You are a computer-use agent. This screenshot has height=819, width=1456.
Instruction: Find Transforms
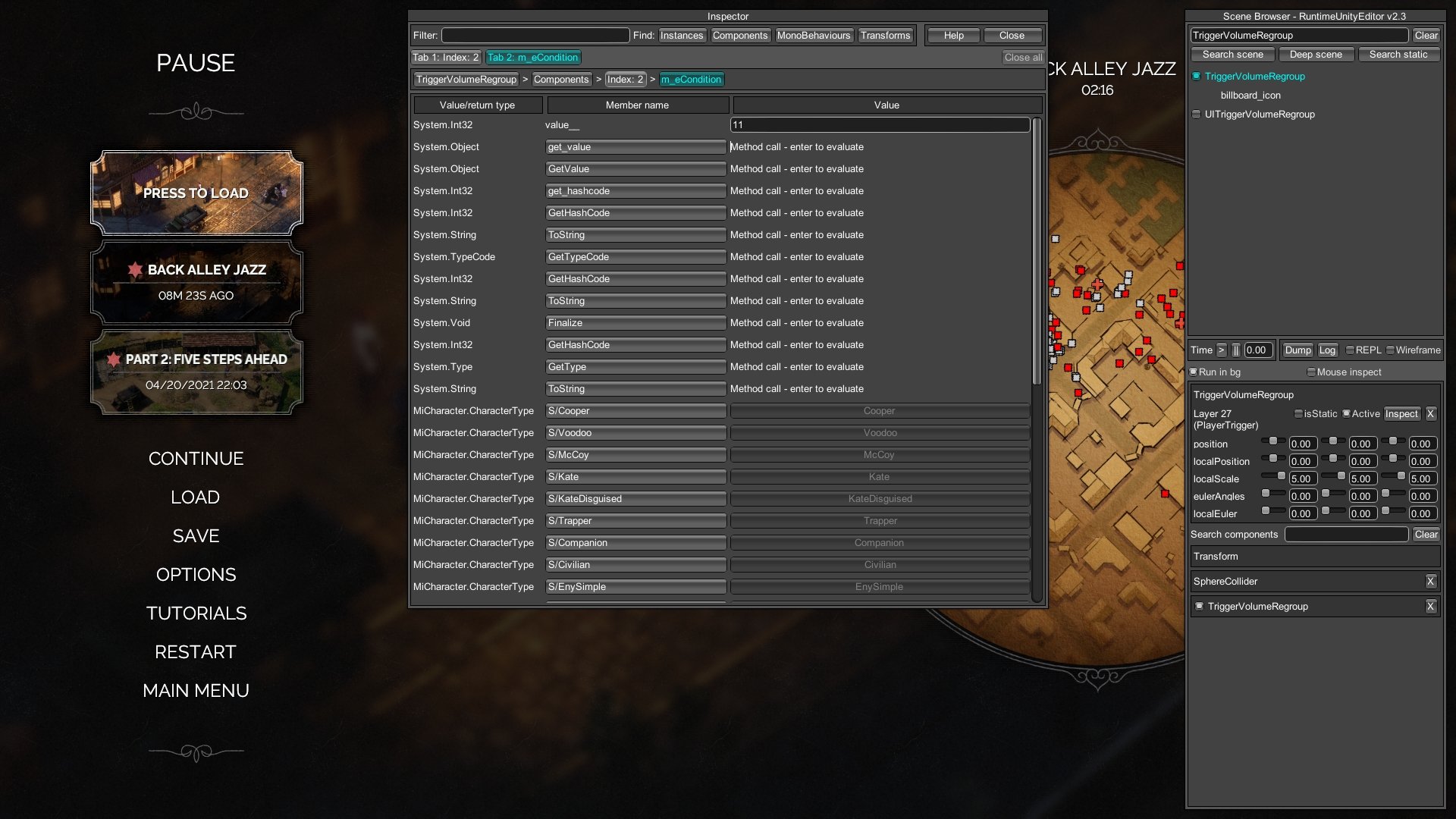point(885,35)
